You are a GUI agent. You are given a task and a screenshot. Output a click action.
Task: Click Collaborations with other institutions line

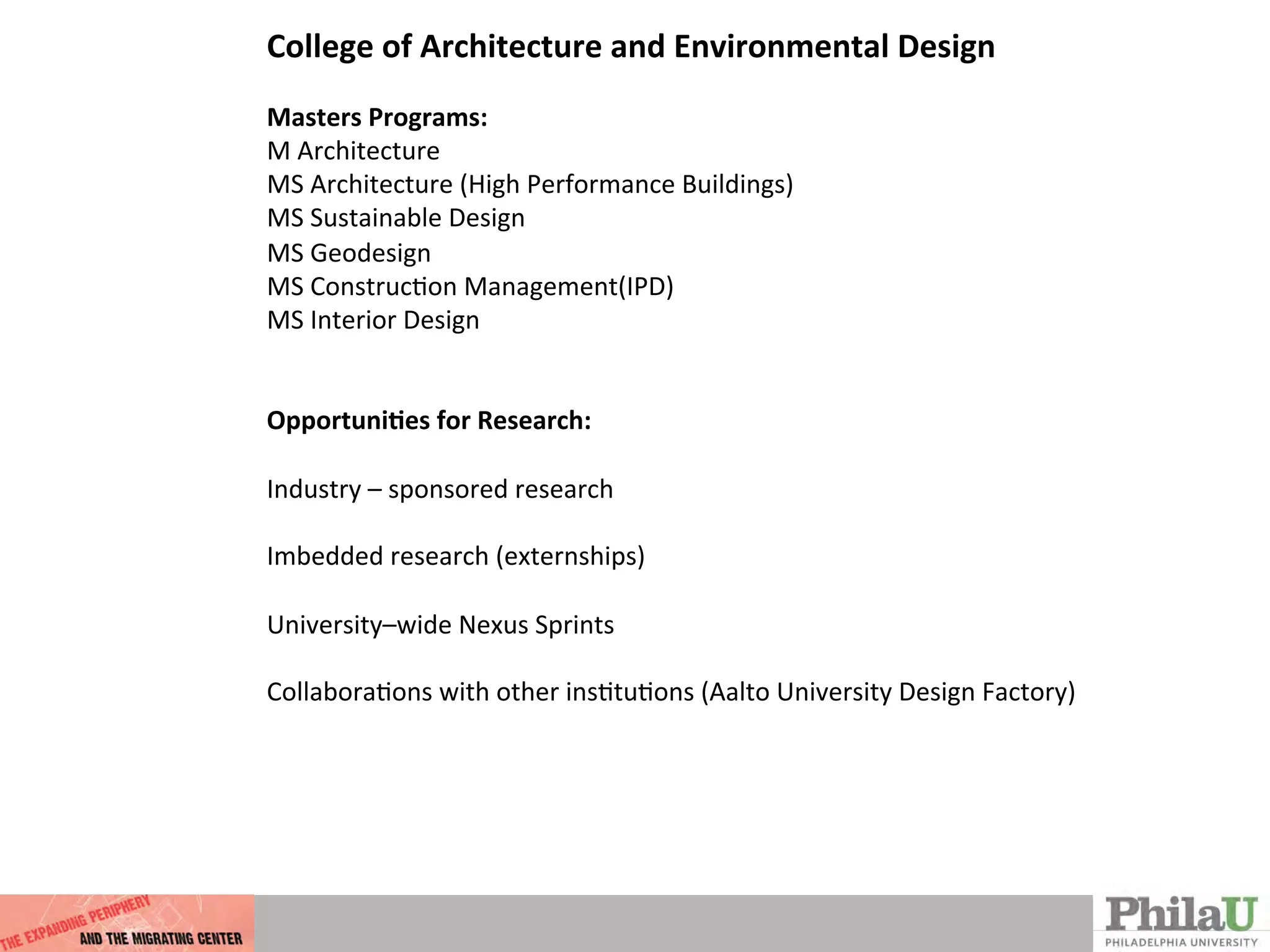coord(671,692)
